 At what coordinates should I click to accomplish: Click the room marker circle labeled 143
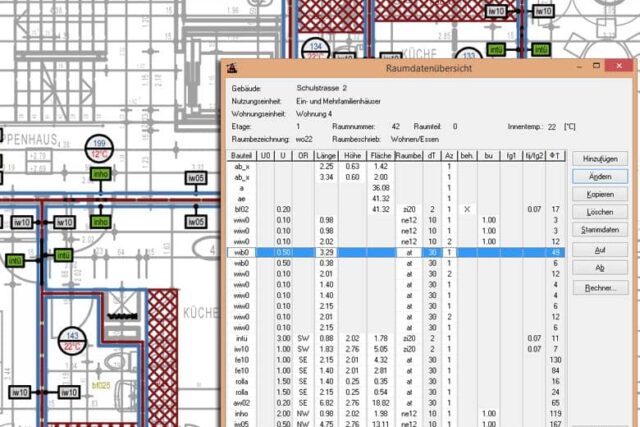(x=73, y=341)
